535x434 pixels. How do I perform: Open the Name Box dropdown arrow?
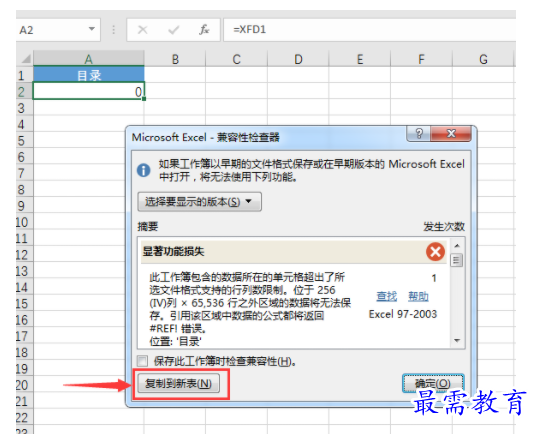(92, 29)
